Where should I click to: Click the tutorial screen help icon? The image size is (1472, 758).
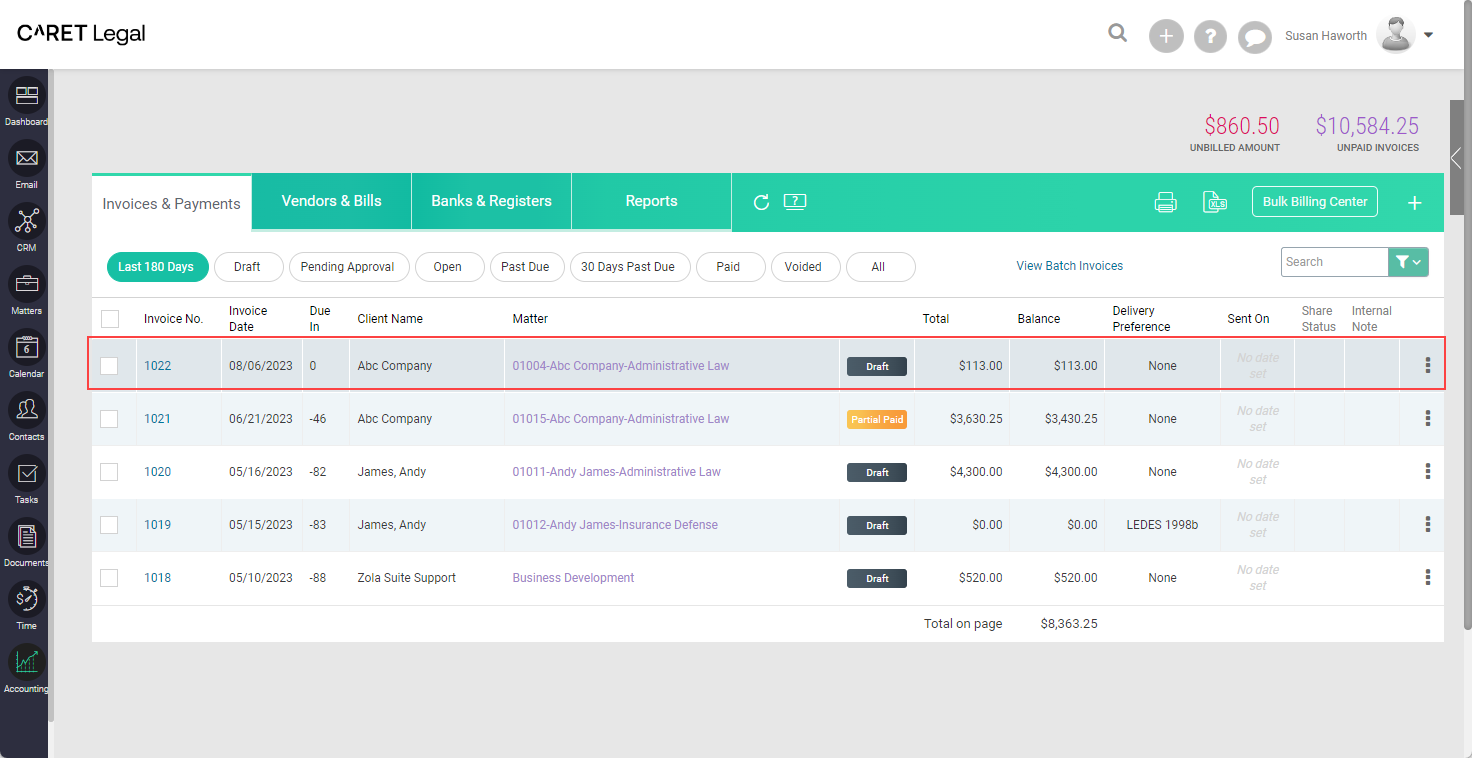[x=795, y=201]
